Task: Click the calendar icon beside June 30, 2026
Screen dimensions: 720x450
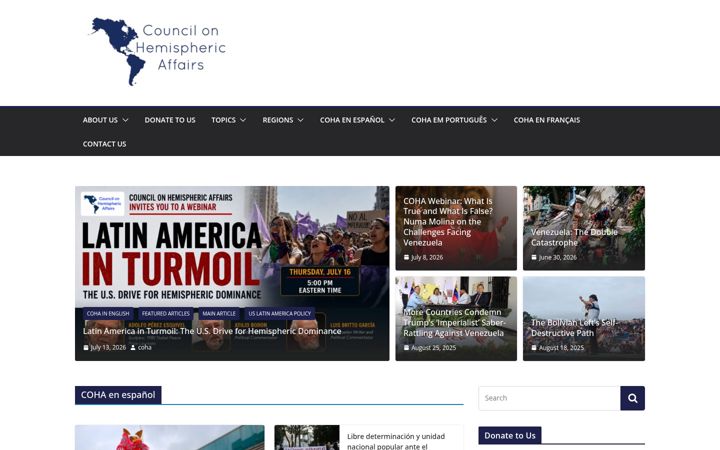Action: (534, 257)
